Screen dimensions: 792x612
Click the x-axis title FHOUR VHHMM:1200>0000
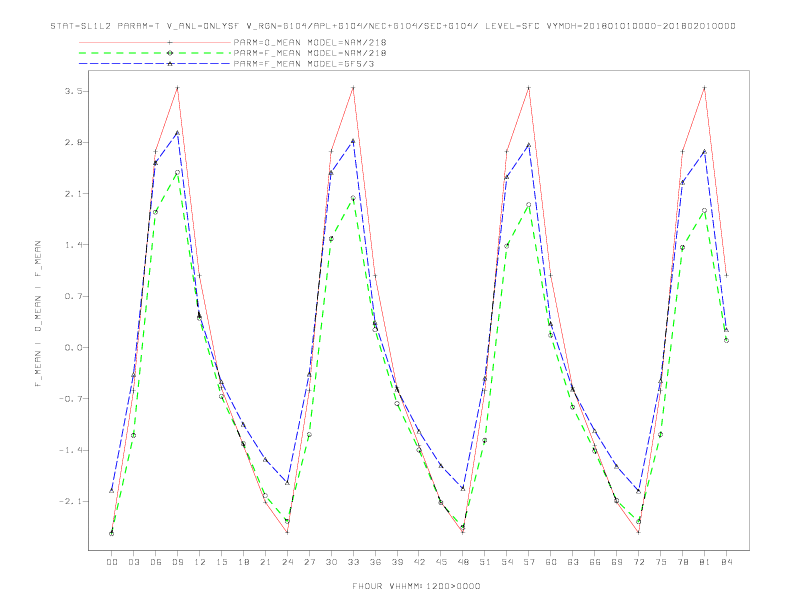[x=416, y=586]
